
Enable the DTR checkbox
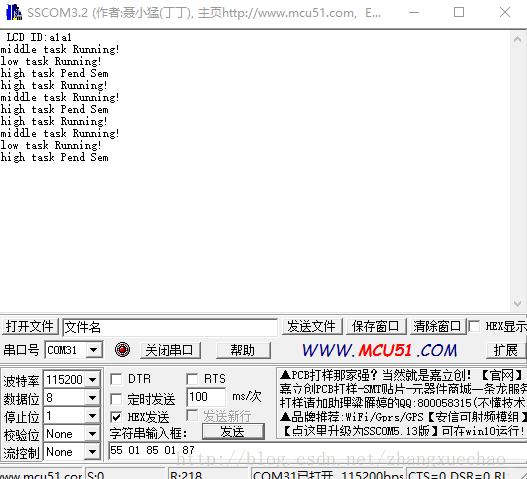116,379
